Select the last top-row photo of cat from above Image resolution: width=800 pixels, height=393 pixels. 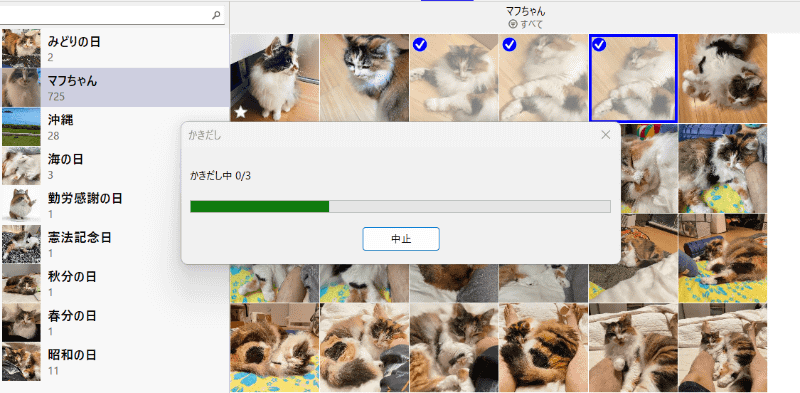click(722, 78)
